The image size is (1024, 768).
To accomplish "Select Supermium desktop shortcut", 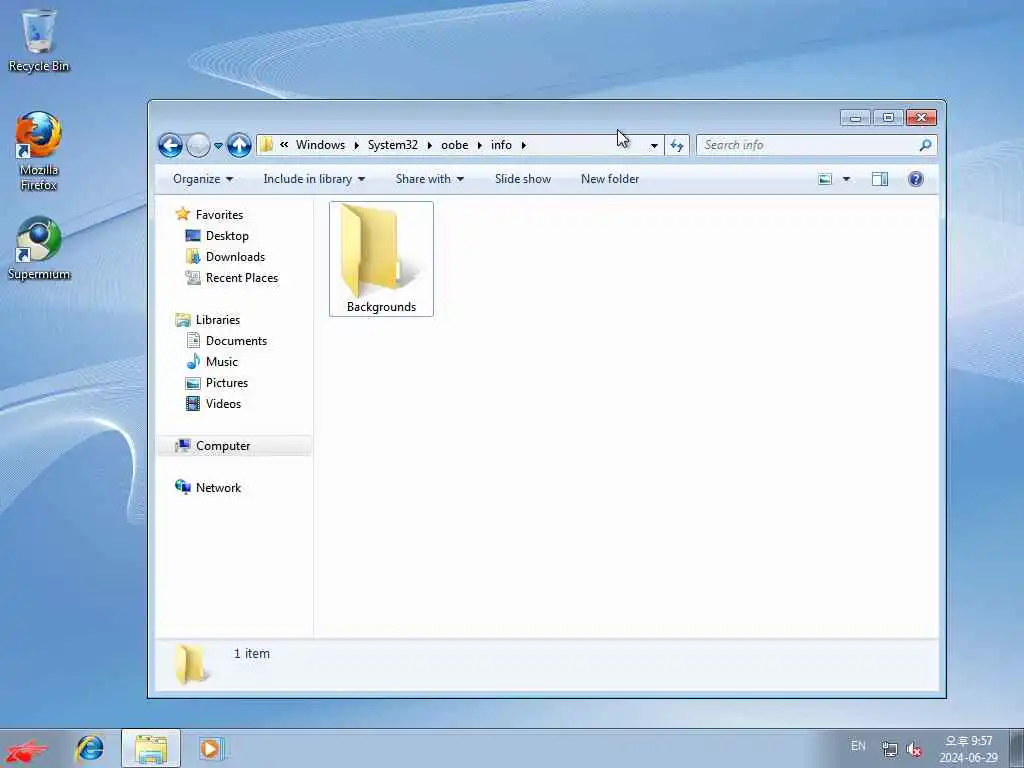I will tap(39, 249).
